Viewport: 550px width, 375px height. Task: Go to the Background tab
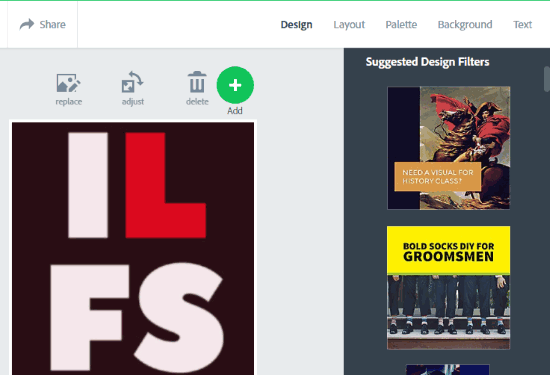click(x=465, y=25)
